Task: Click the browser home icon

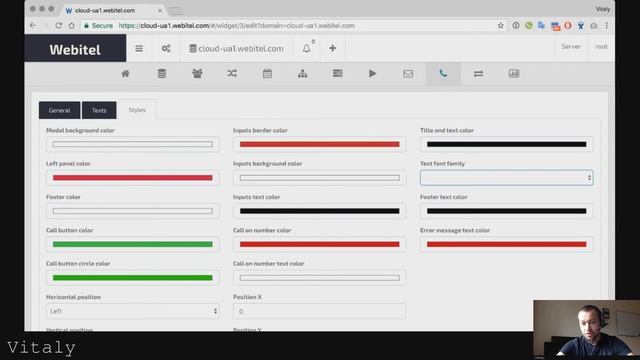Action: [72, 25]
